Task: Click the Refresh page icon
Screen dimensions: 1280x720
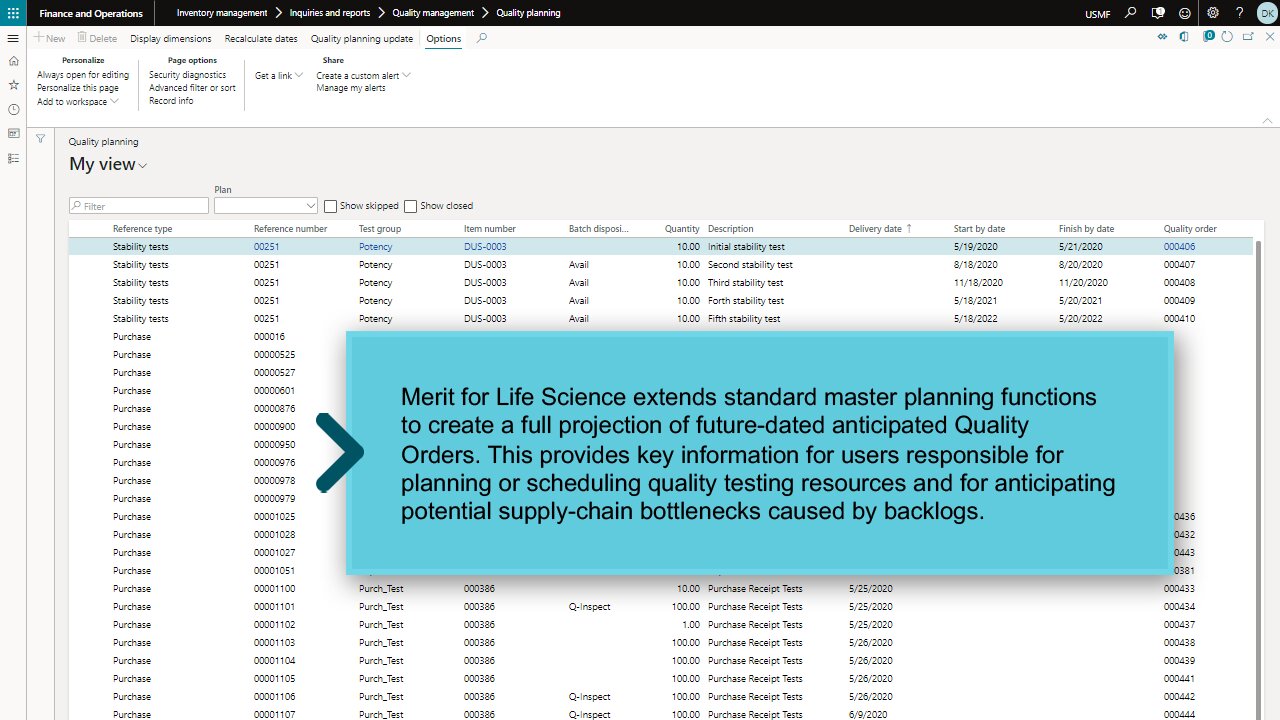Action: 1228,37
